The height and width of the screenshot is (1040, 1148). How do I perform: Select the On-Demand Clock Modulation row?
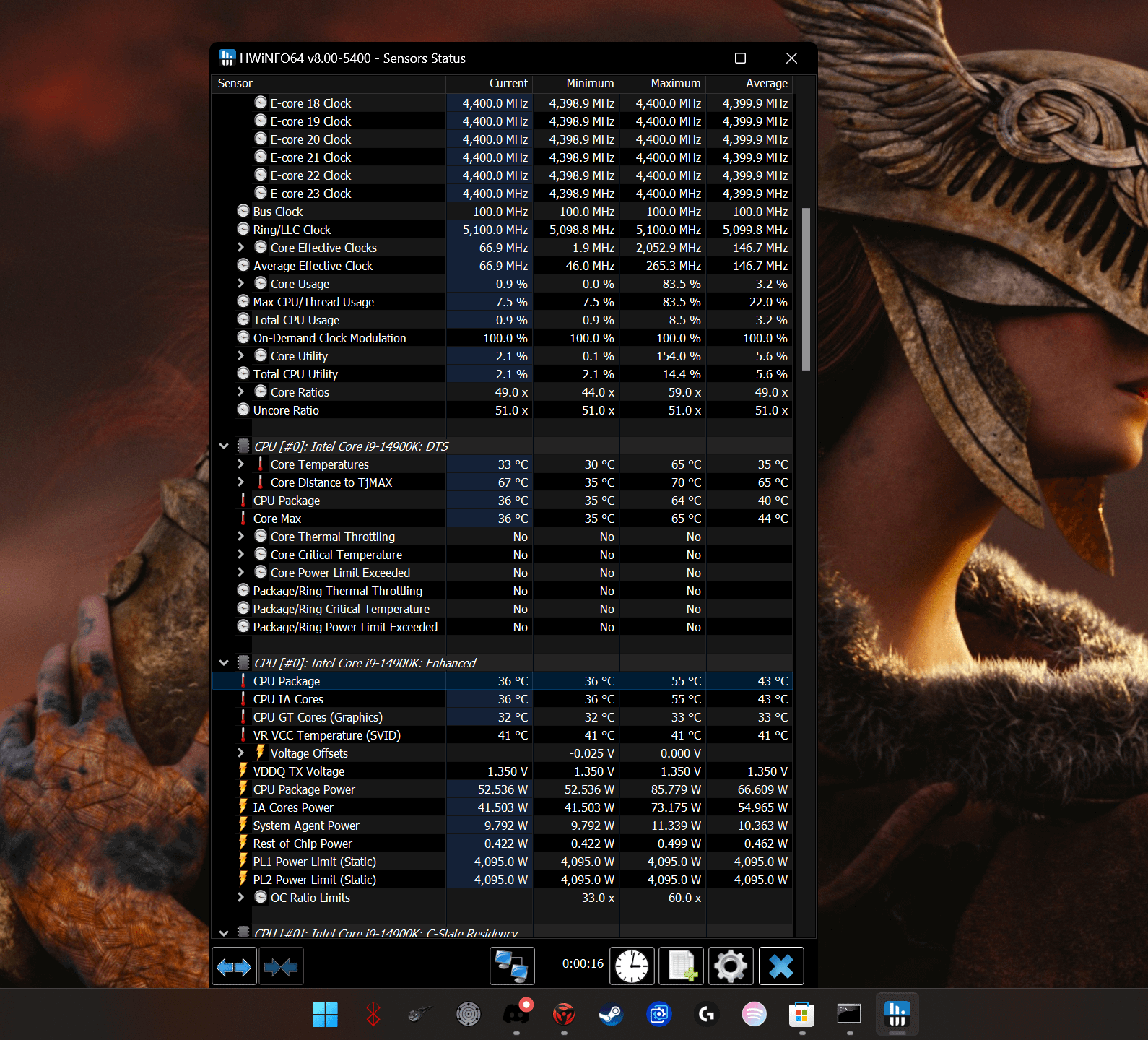coord(503,338)
